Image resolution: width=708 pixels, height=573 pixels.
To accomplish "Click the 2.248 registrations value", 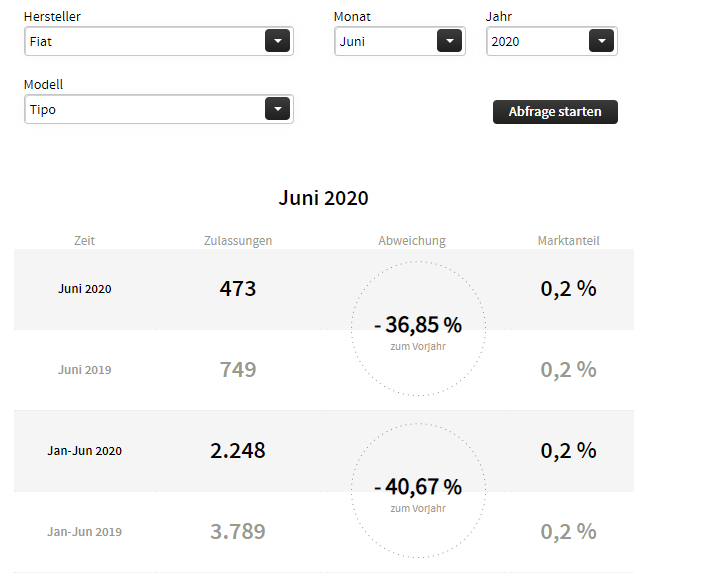I will pyautogui.click(x=238, y=451).
